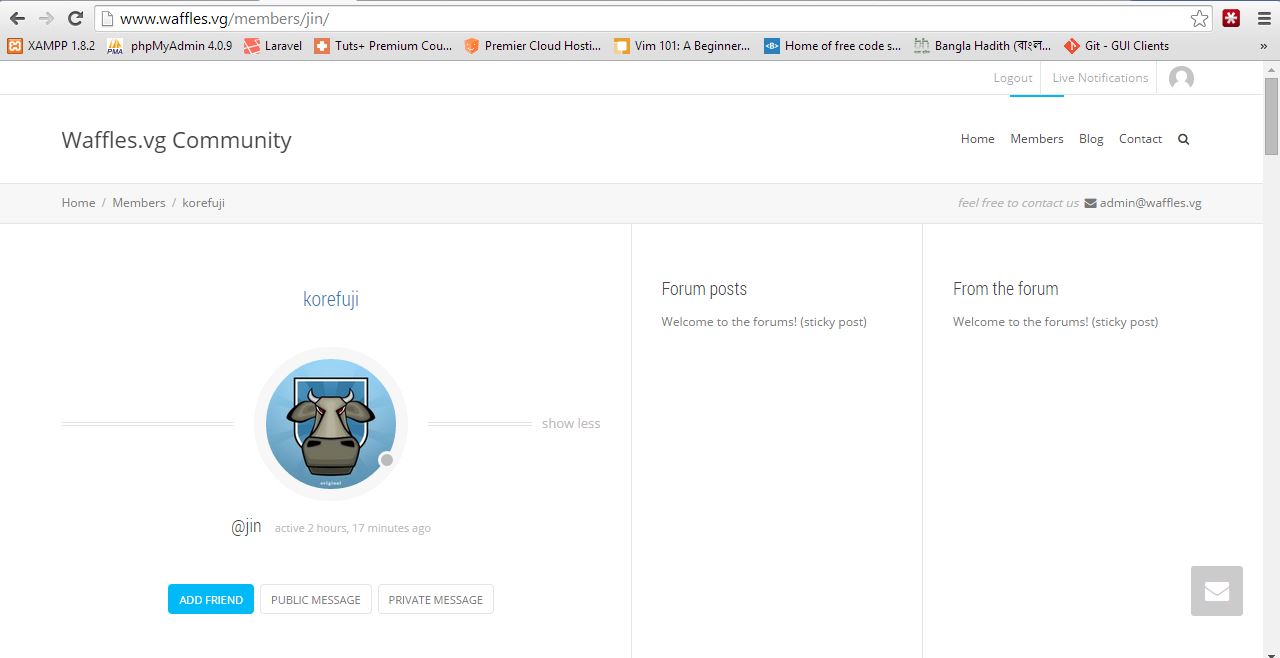This screenshot has width=1280, height=658.
Task: Open Live Notifications in top bar
Action: click(x=1100, y=78)
